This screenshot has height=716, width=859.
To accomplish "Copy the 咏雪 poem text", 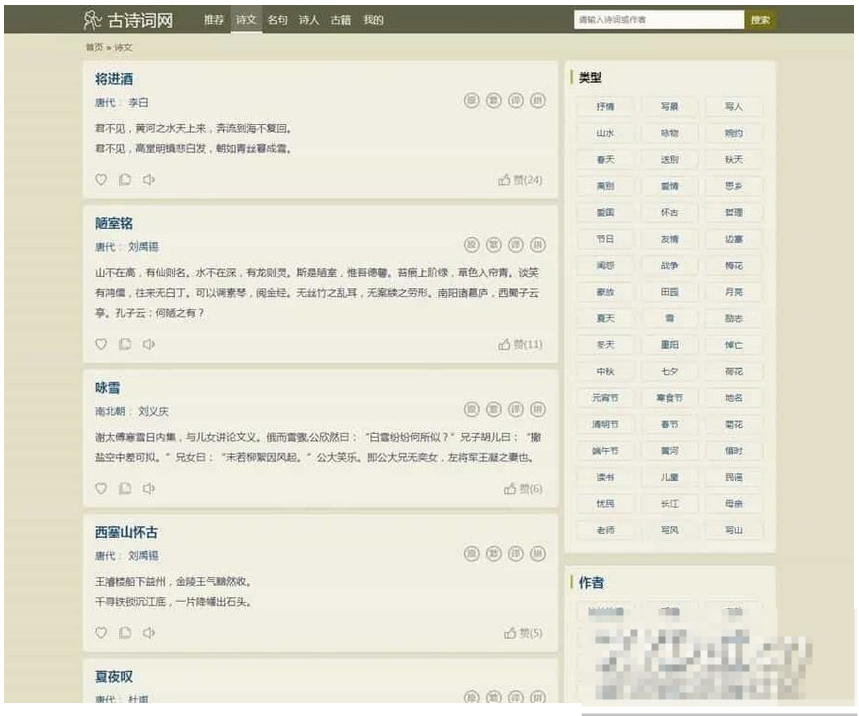I will (x=125, y=488).
